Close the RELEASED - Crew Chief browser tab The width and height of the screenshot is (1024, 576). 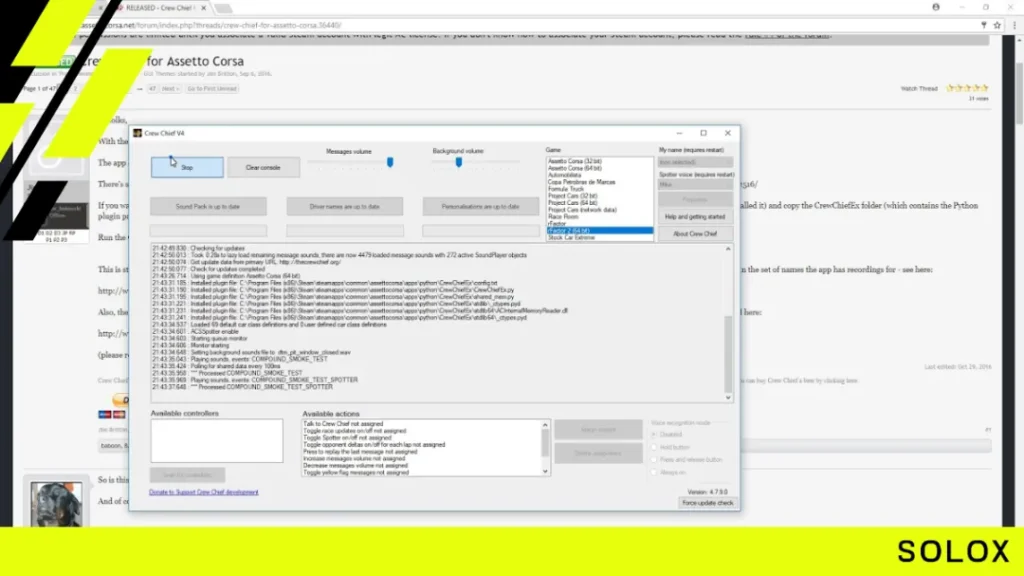pos(204,8)
